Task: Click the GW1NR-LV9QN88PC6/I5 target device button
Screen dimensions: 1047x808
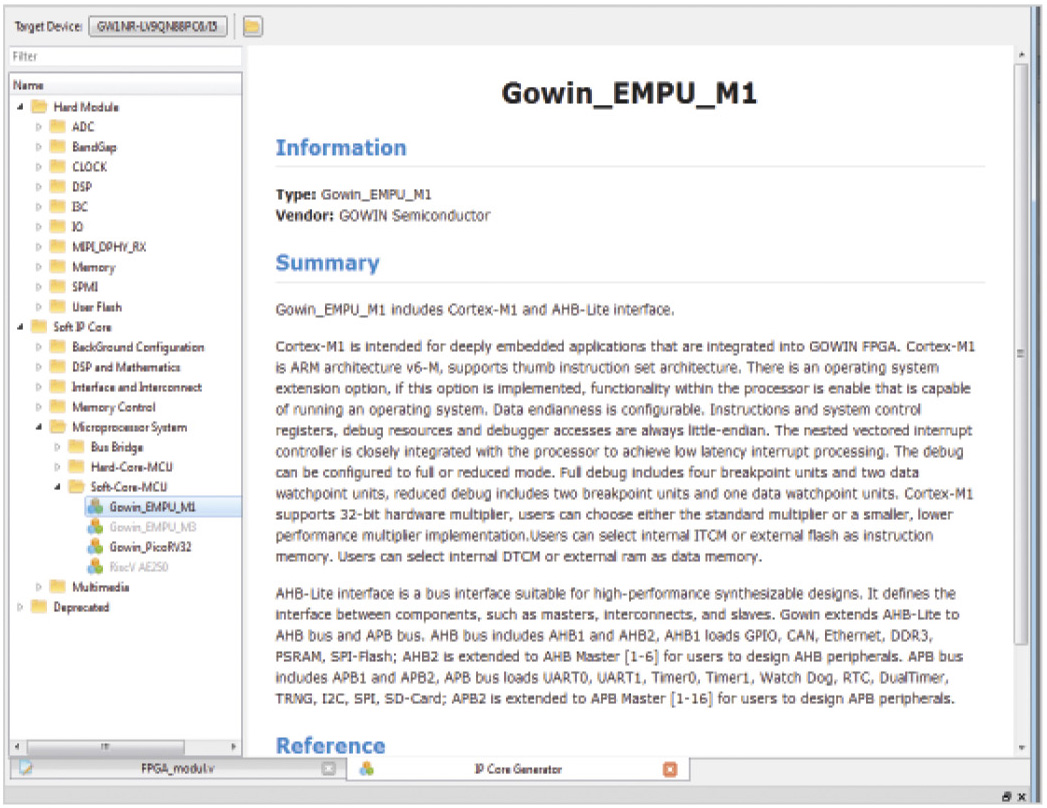Action: [x=160, y=26]
